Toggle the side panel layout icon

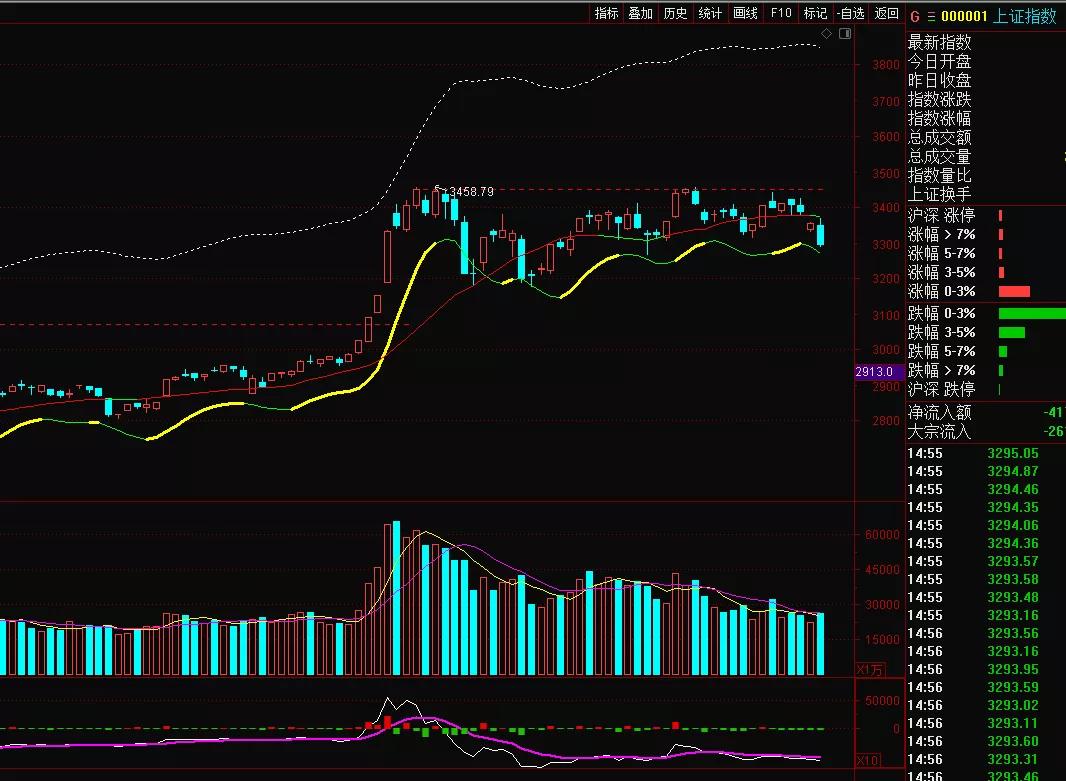click(845, 33)
